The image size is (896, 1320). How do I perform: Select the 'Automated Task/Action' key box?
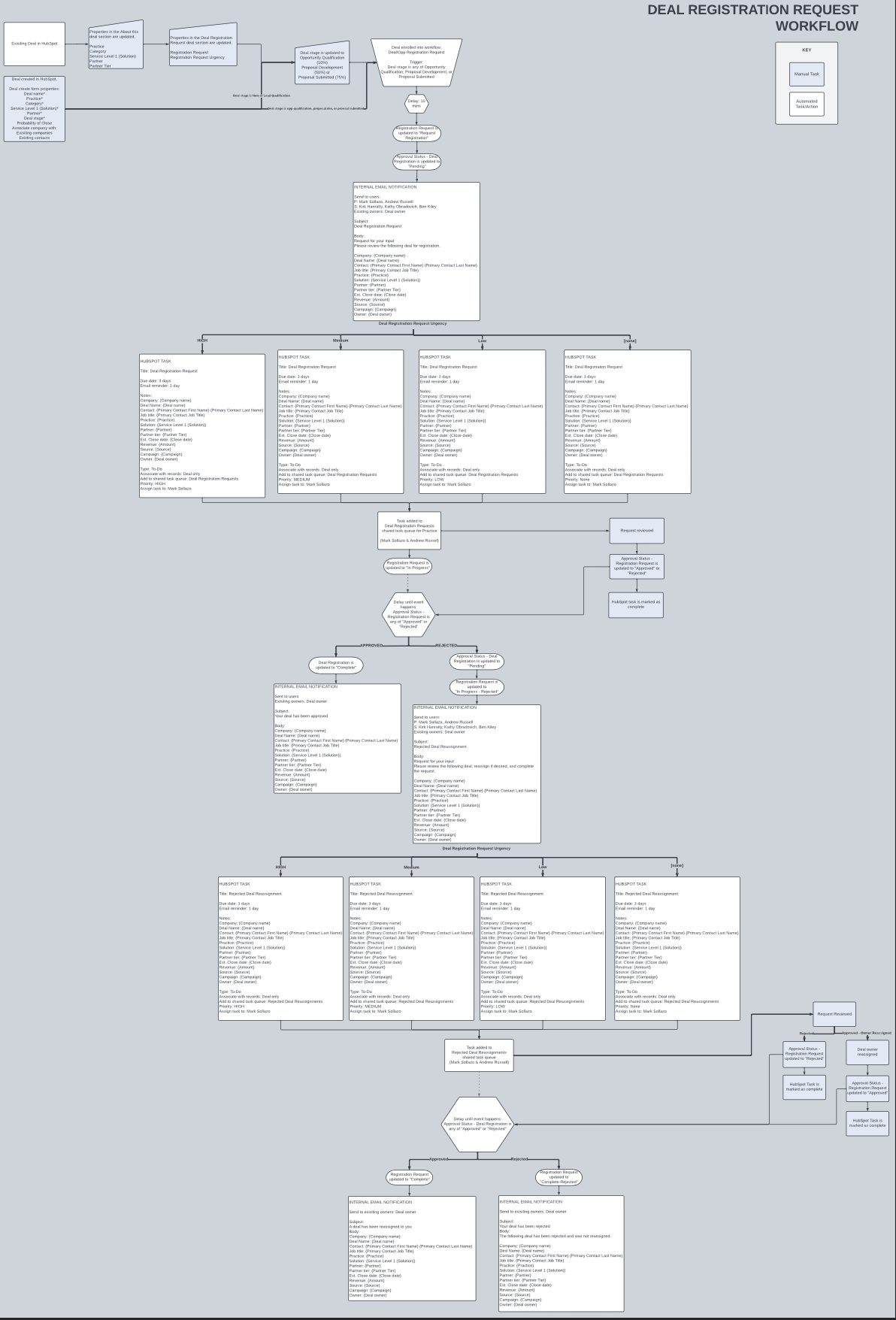click(x=807, y=104)
